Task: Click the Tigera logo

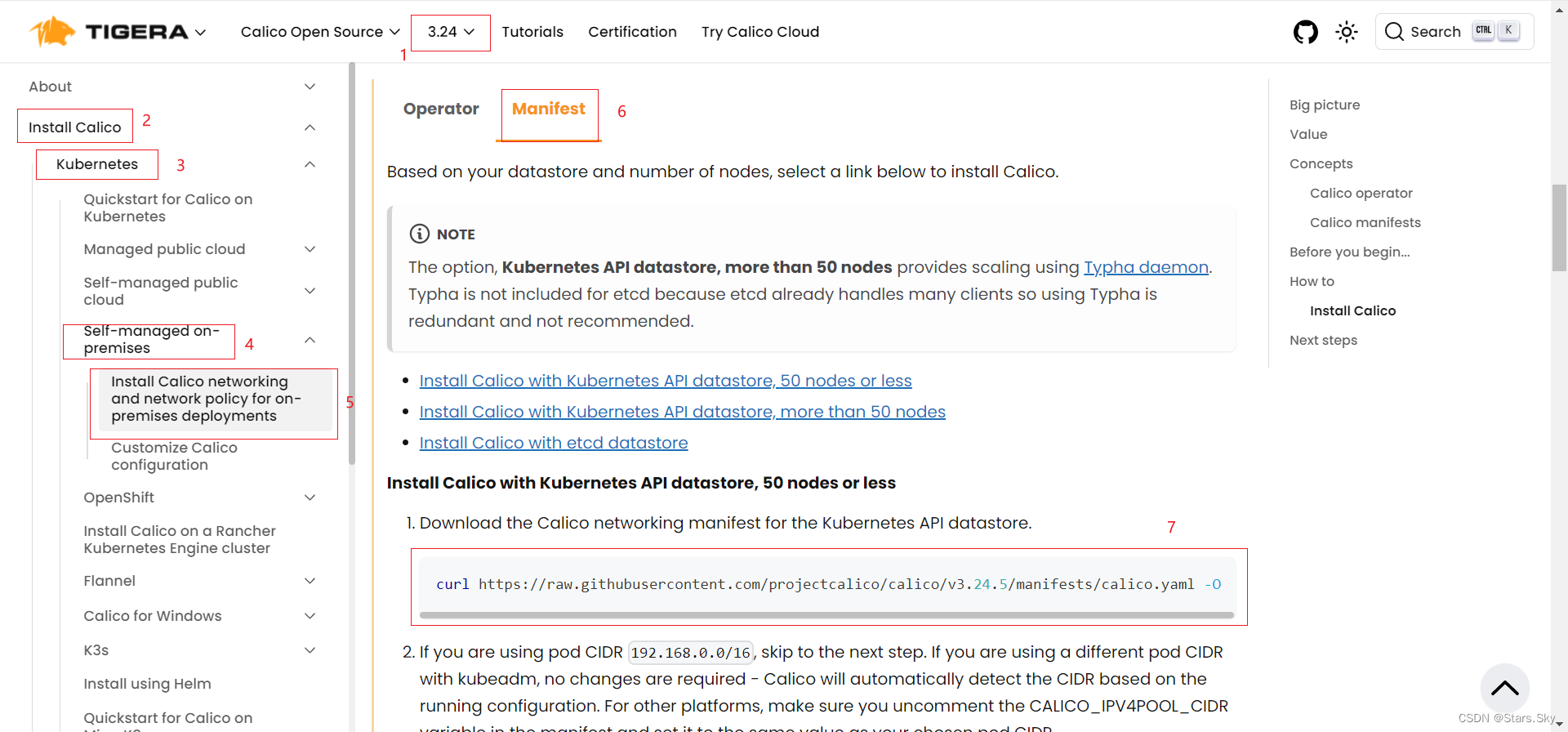Action: pos(109,32)
